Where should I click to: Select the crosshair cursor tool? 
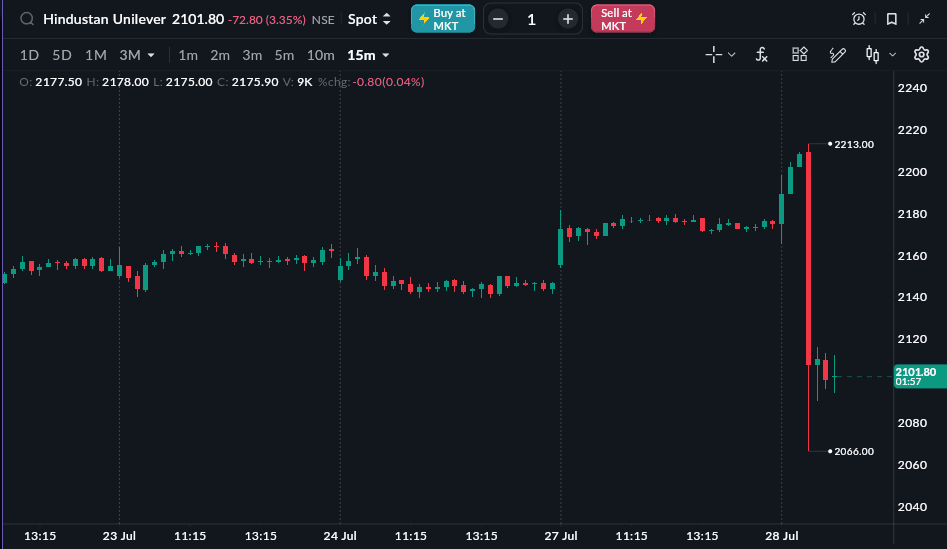[x=713, y=55]
